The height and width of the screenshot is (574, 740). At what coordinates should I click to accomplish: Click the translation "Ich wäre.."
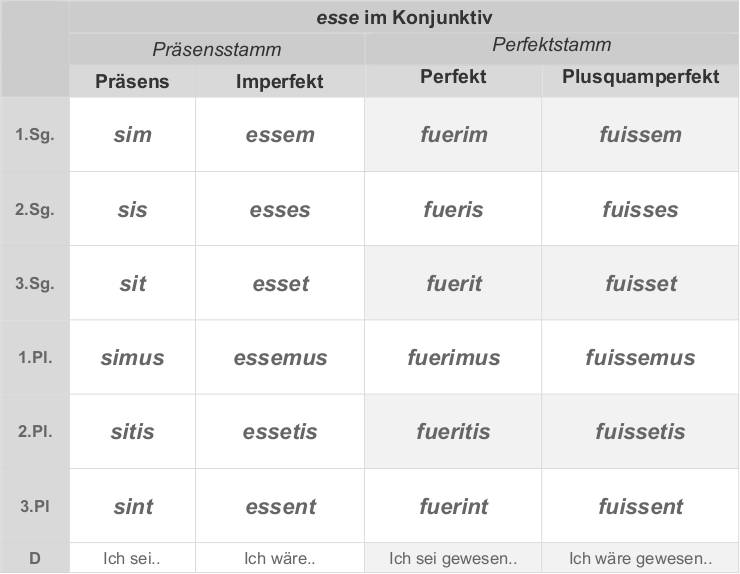tap(280, 558)
